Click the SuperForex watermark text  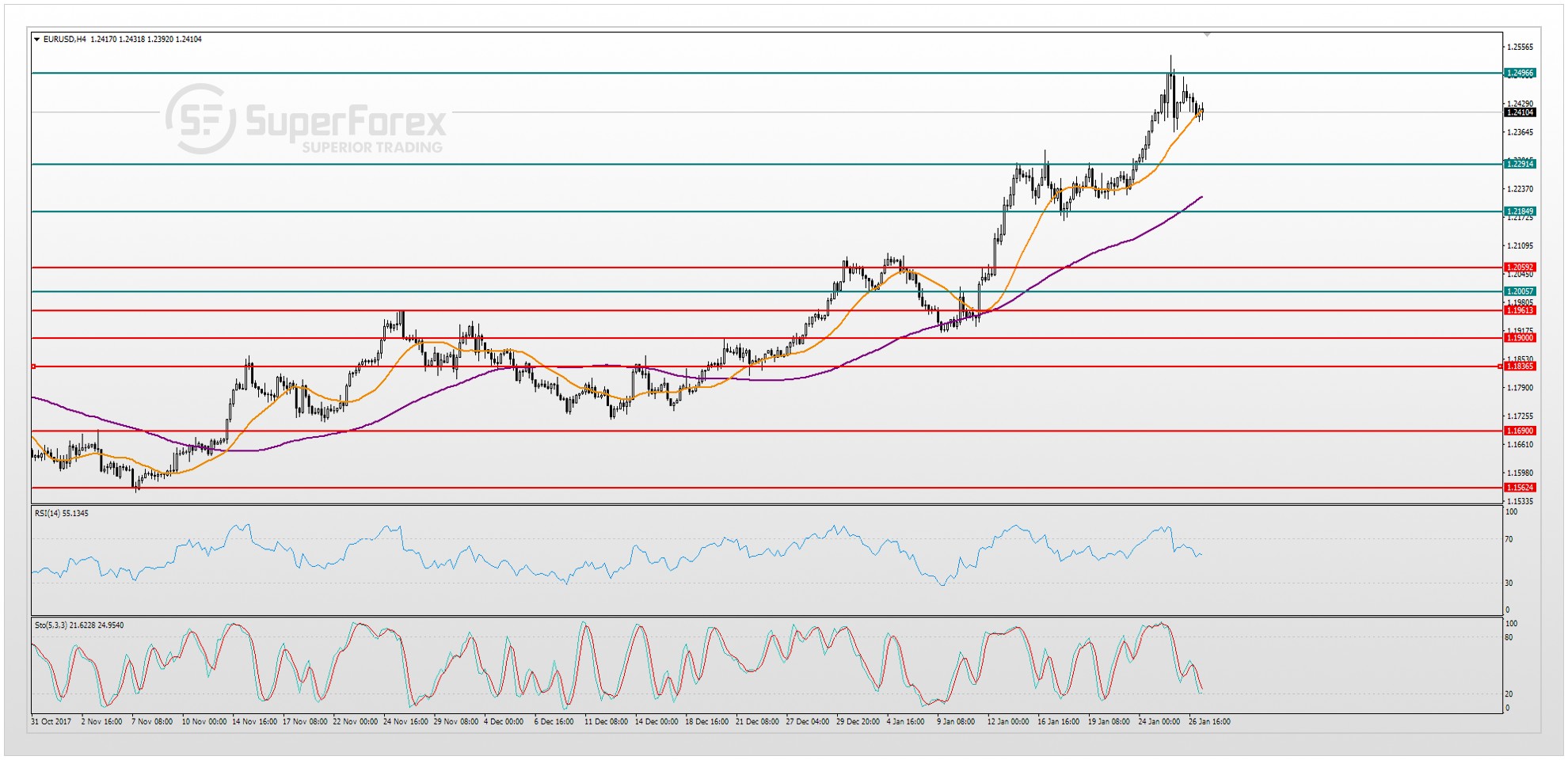[x=346, y=123]
